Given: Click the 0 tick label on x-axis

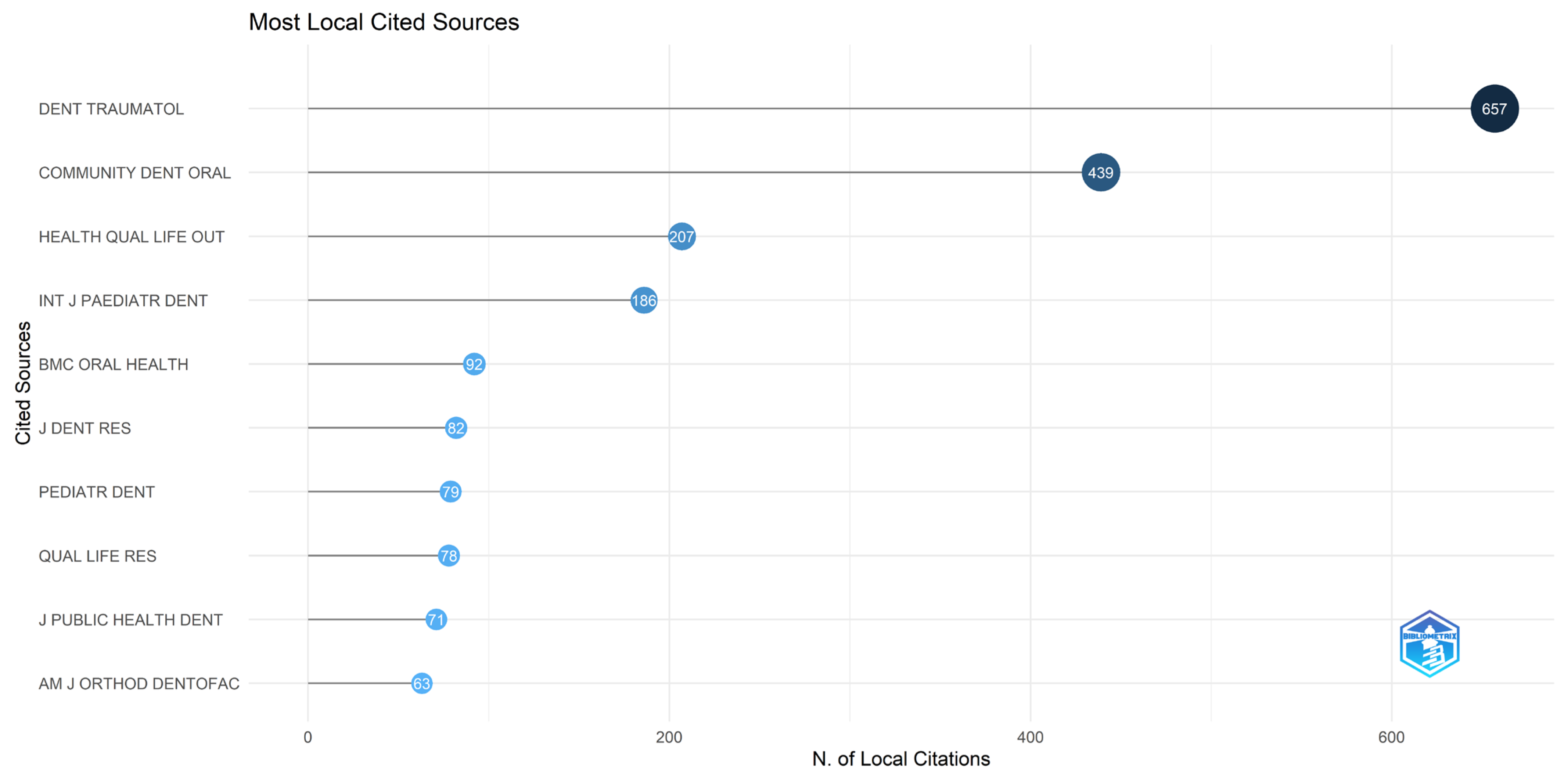Looking at the screenshot, I should coord(308,737).
